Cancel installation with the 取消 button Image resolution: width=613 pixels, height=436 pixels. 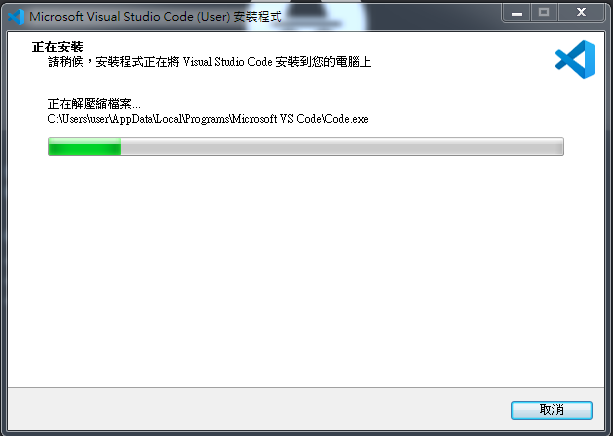coord(552,410)
